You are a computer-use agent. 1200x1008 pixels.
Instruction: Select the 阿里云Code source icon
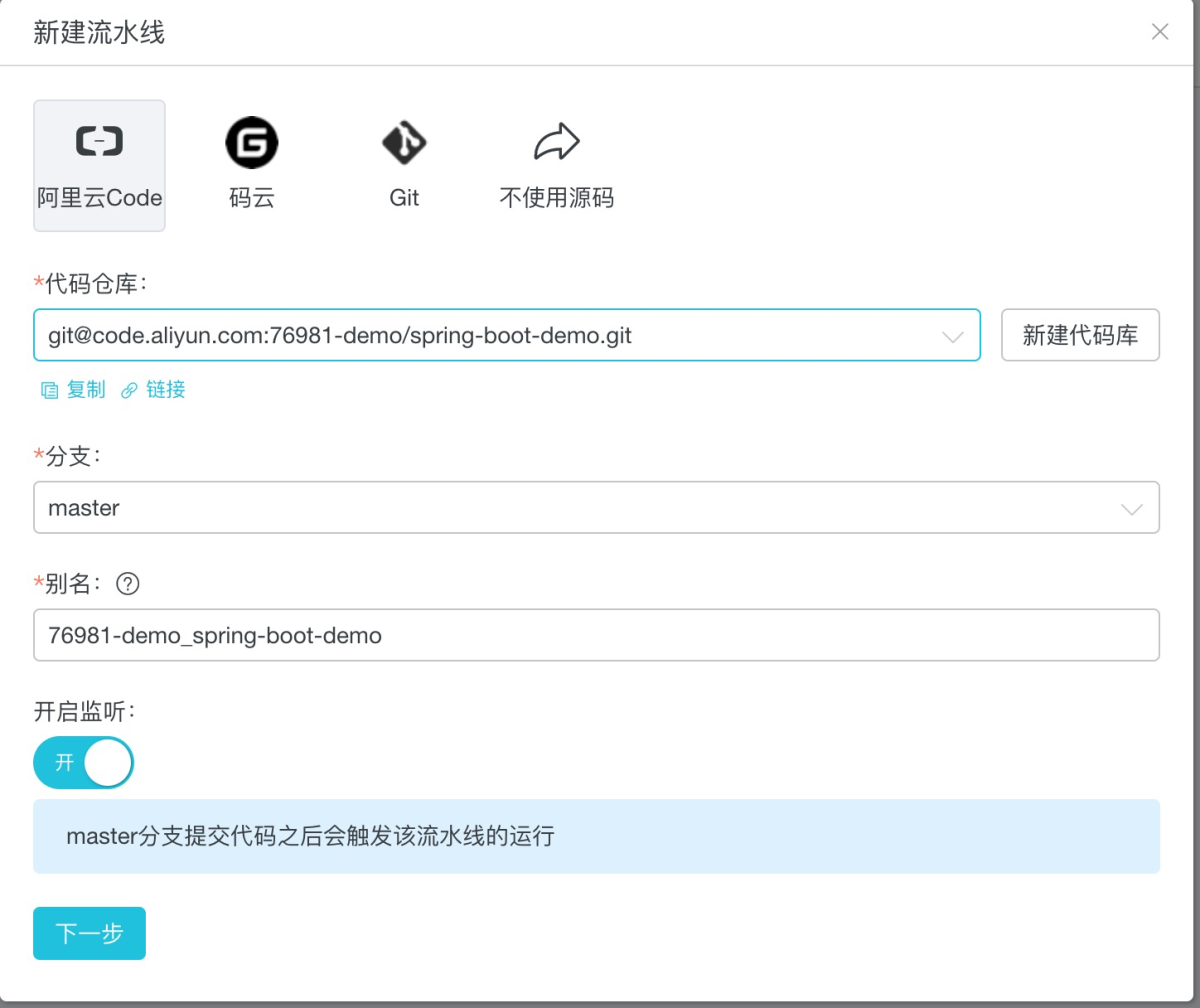coord(99,142)
